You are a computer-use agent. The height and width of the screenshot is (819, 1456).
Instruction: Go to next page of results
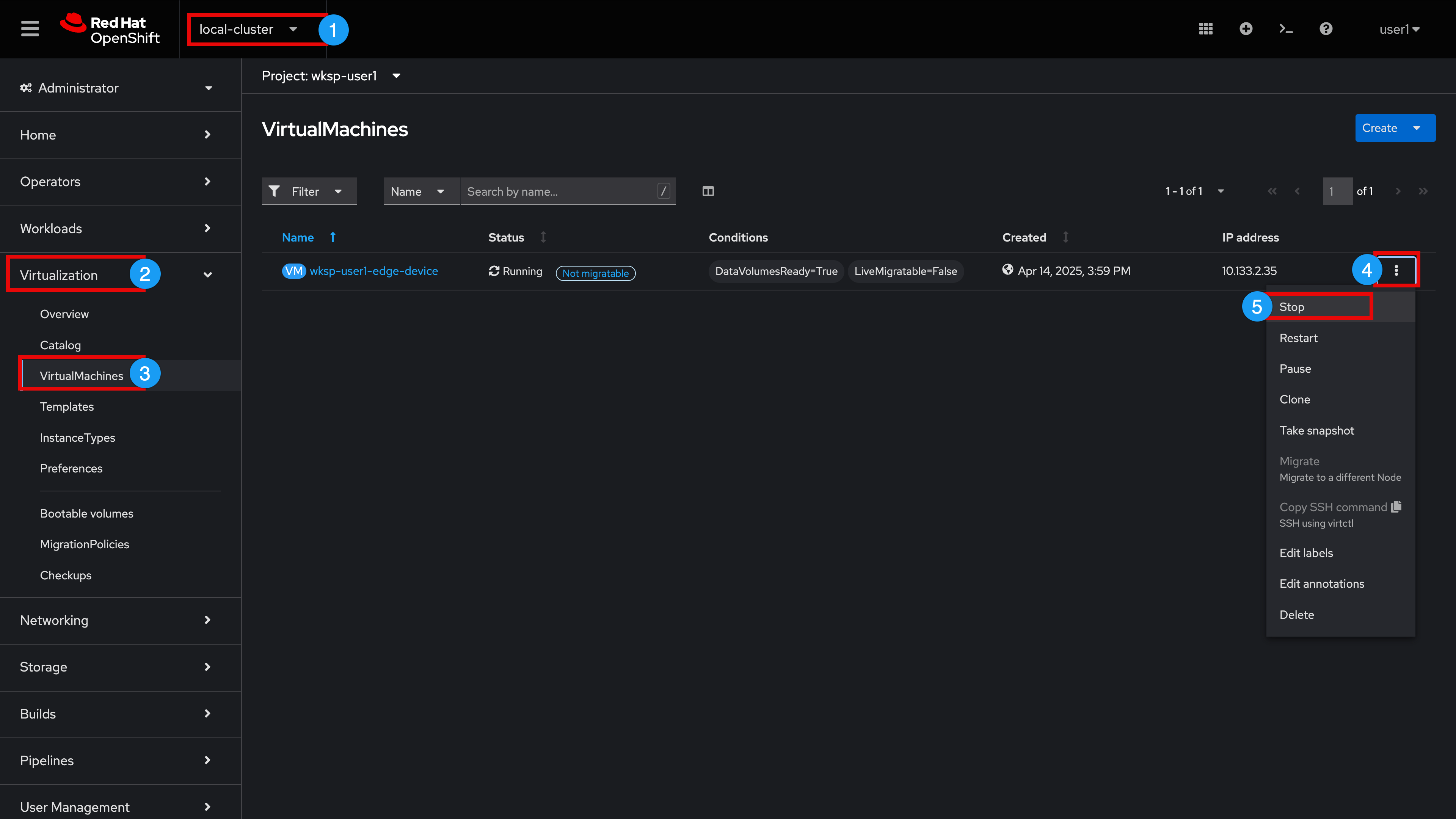1398,191
